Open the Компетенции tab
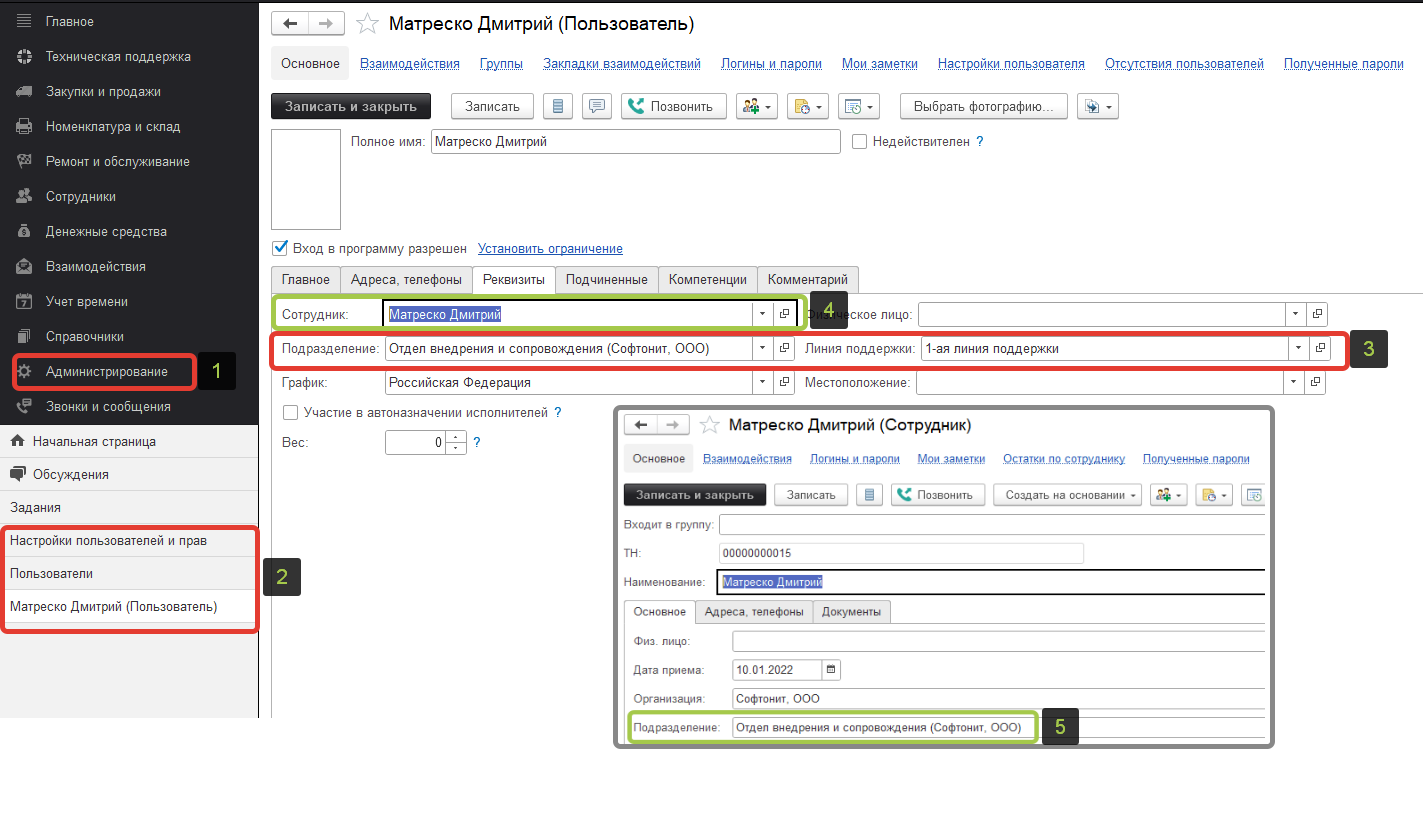Image resolution: width=1423 pixels, height=814 pixels. coord(707,280)
